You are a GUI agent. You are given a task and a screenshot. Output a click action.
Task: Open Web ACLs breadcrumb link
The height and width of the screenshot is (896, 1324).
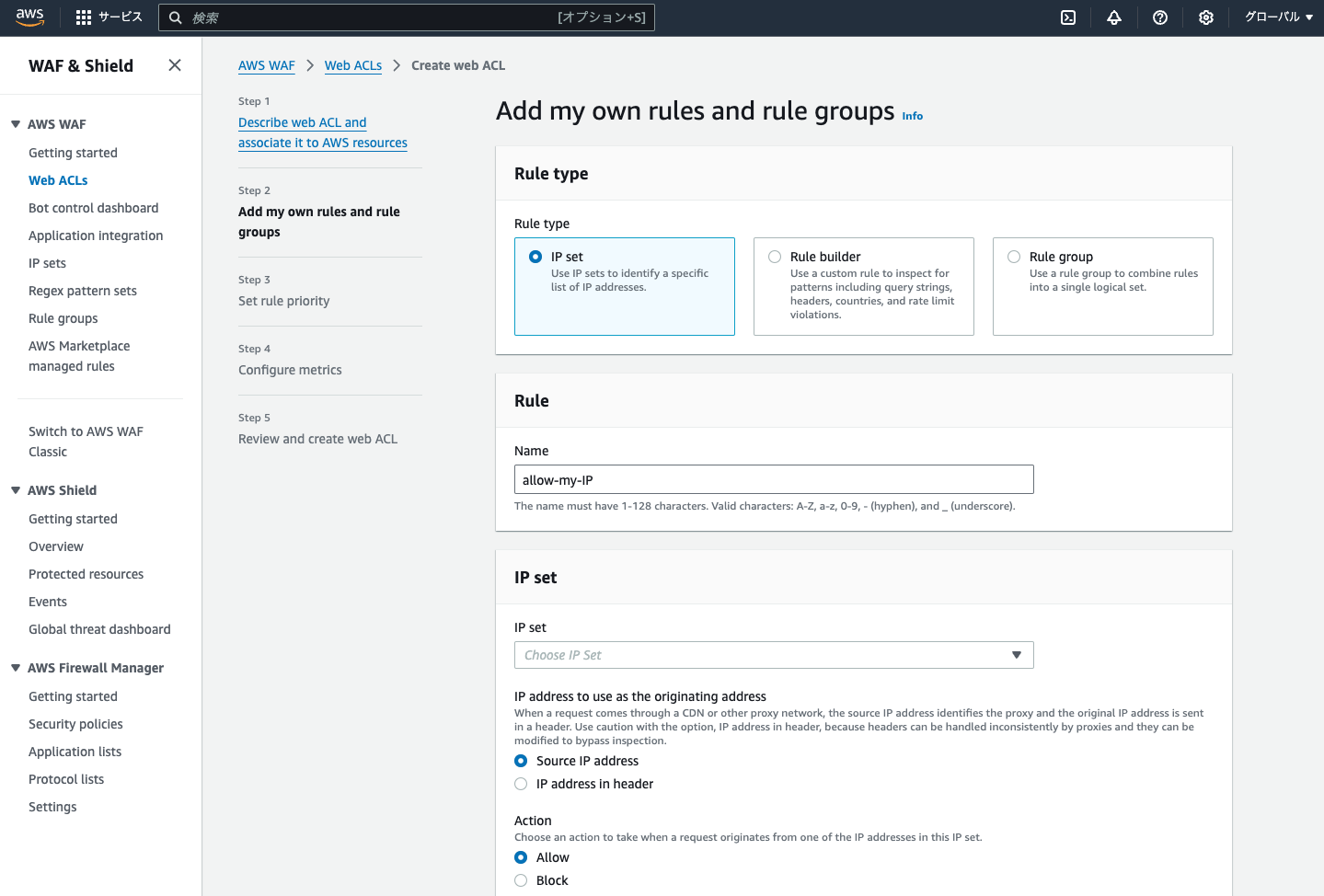pyautogui.click(x=353, y=65)
